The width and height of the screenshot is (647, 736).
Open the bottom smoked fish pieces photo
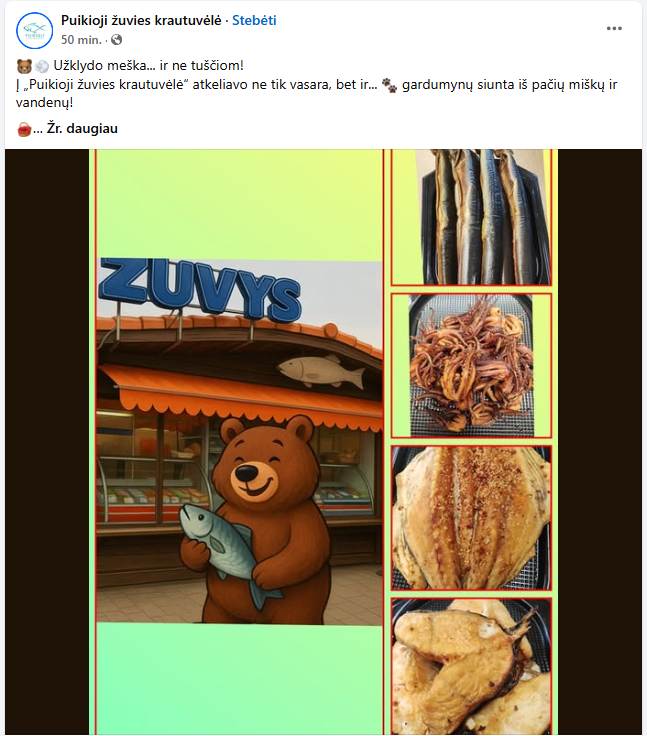[x=471, y=667]
